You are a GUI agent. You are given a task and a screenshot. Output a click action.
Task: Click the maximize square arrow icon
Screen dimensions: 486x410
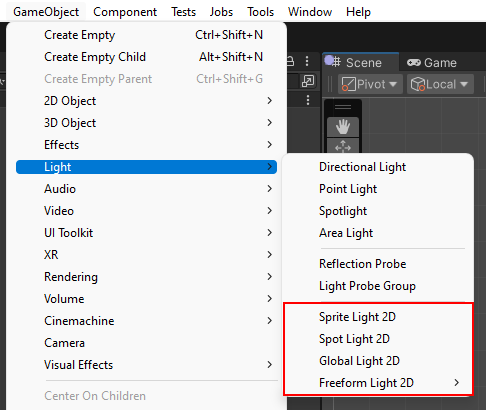tap(307, 81)
